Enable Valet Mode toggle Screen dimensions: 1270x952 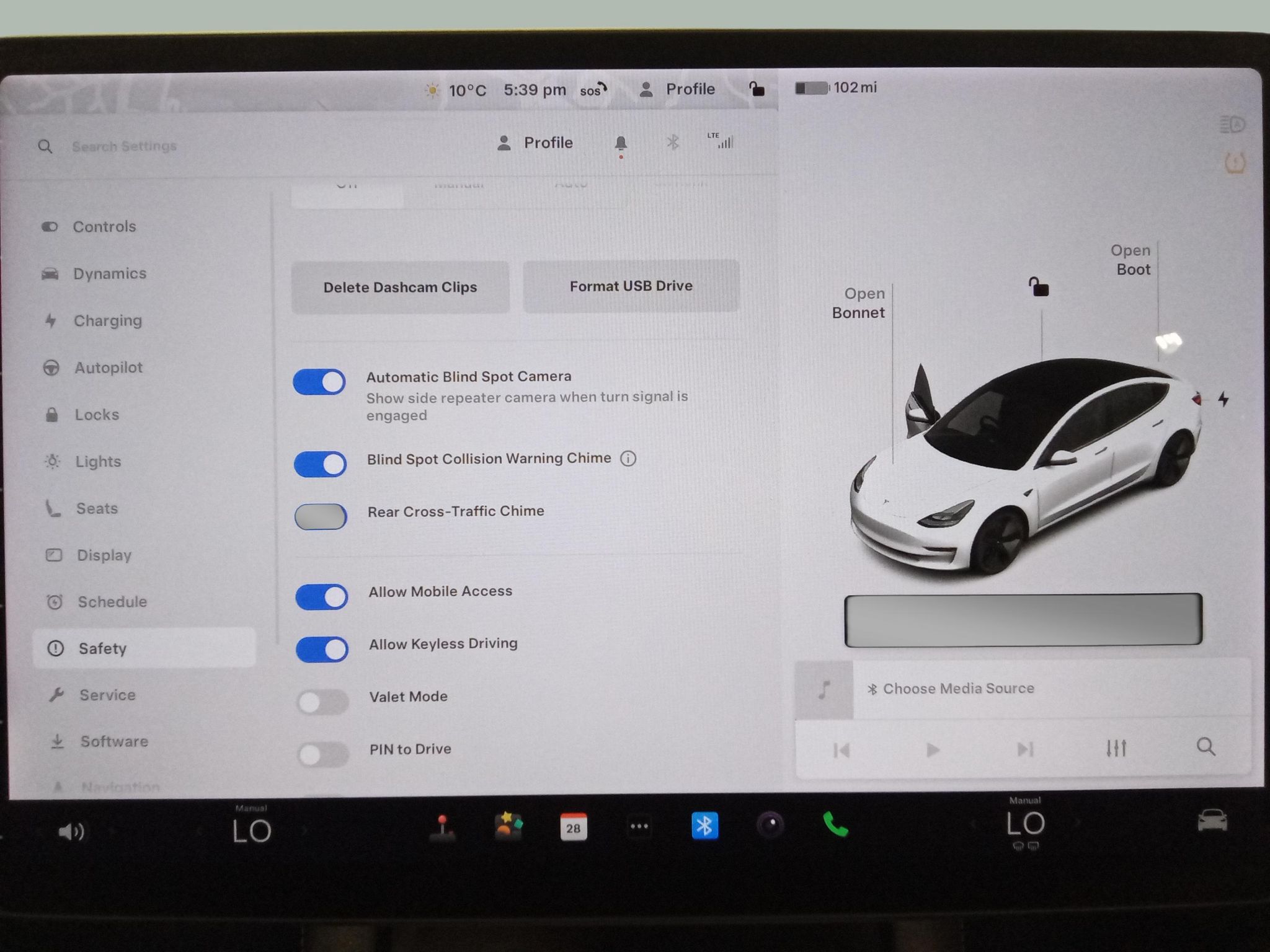coord(322,702)
